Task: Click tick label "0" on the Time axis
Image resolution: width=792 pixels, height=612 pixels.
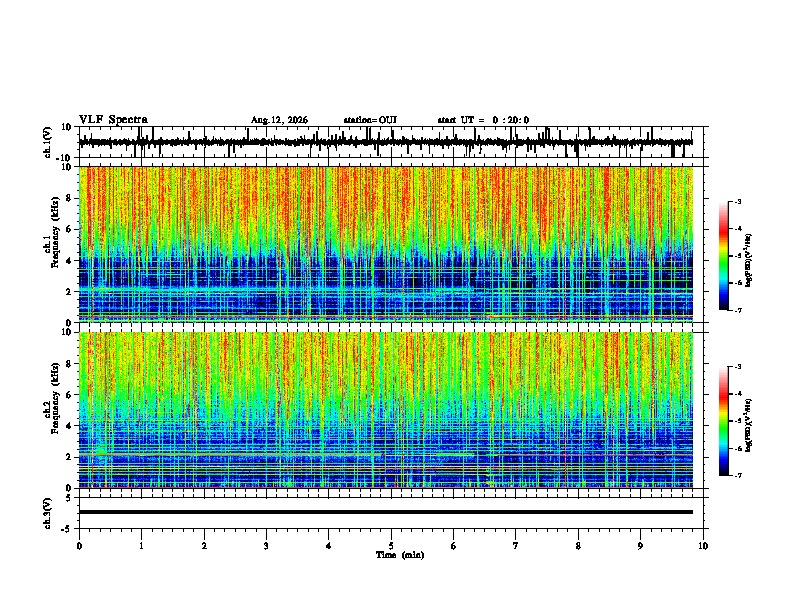Action: [x=79, y=546]
